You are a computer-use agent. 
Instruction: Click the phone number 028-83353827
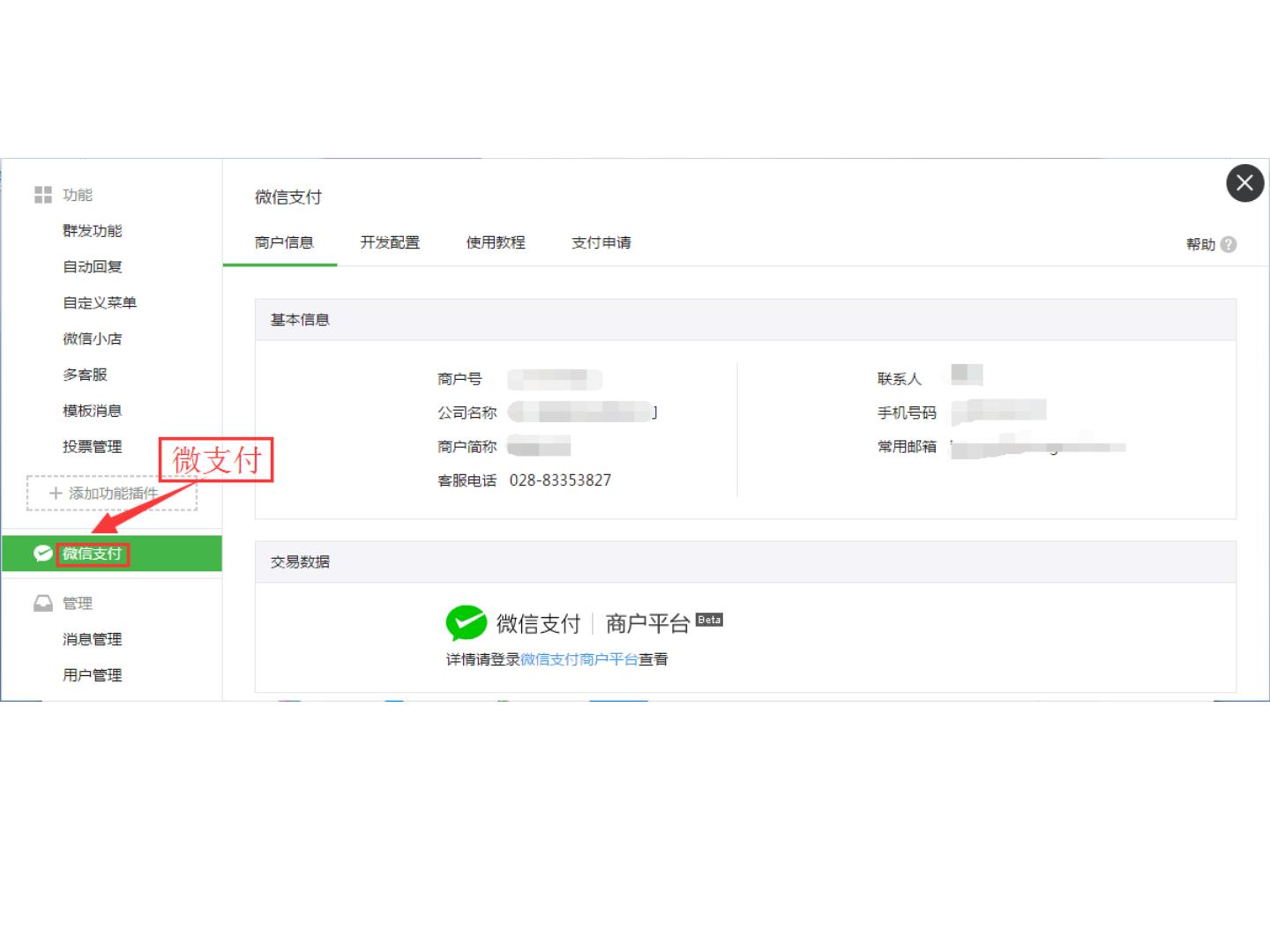click(560, 480)
